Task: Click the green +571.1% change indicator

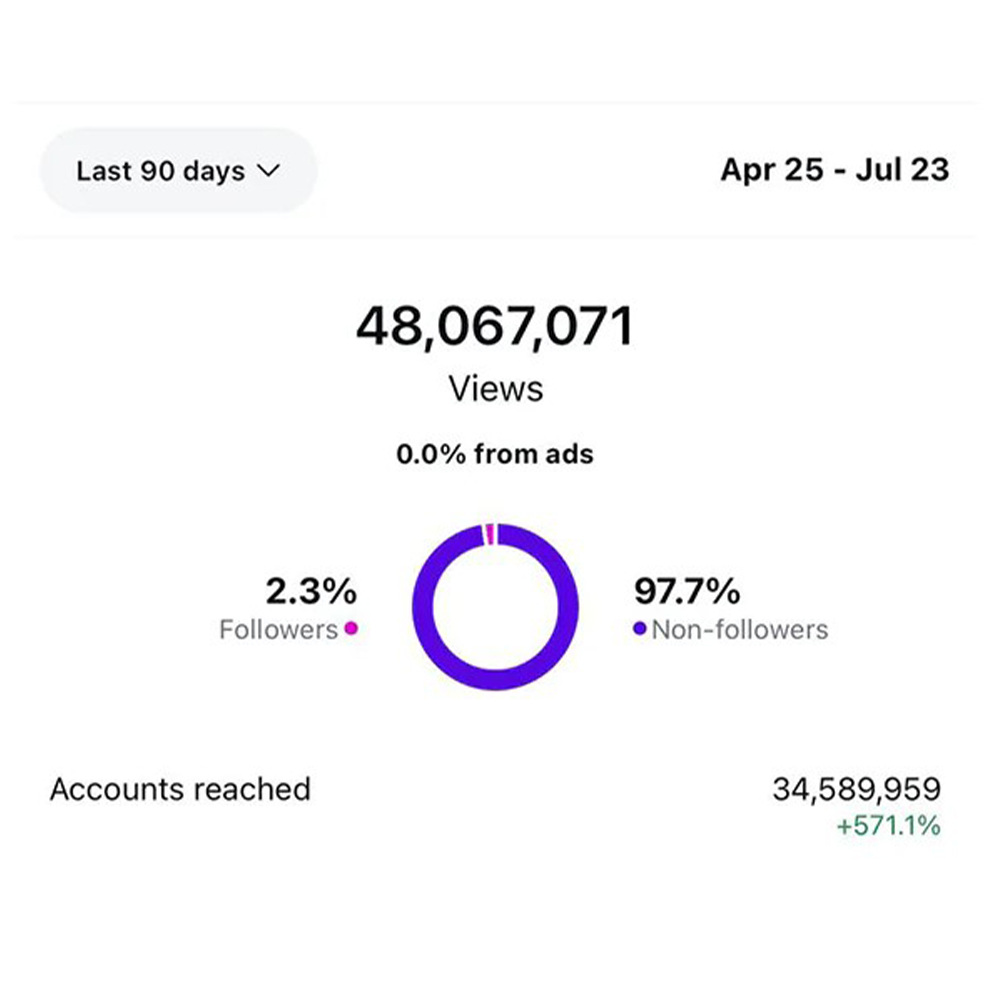Action: [891, 827]
